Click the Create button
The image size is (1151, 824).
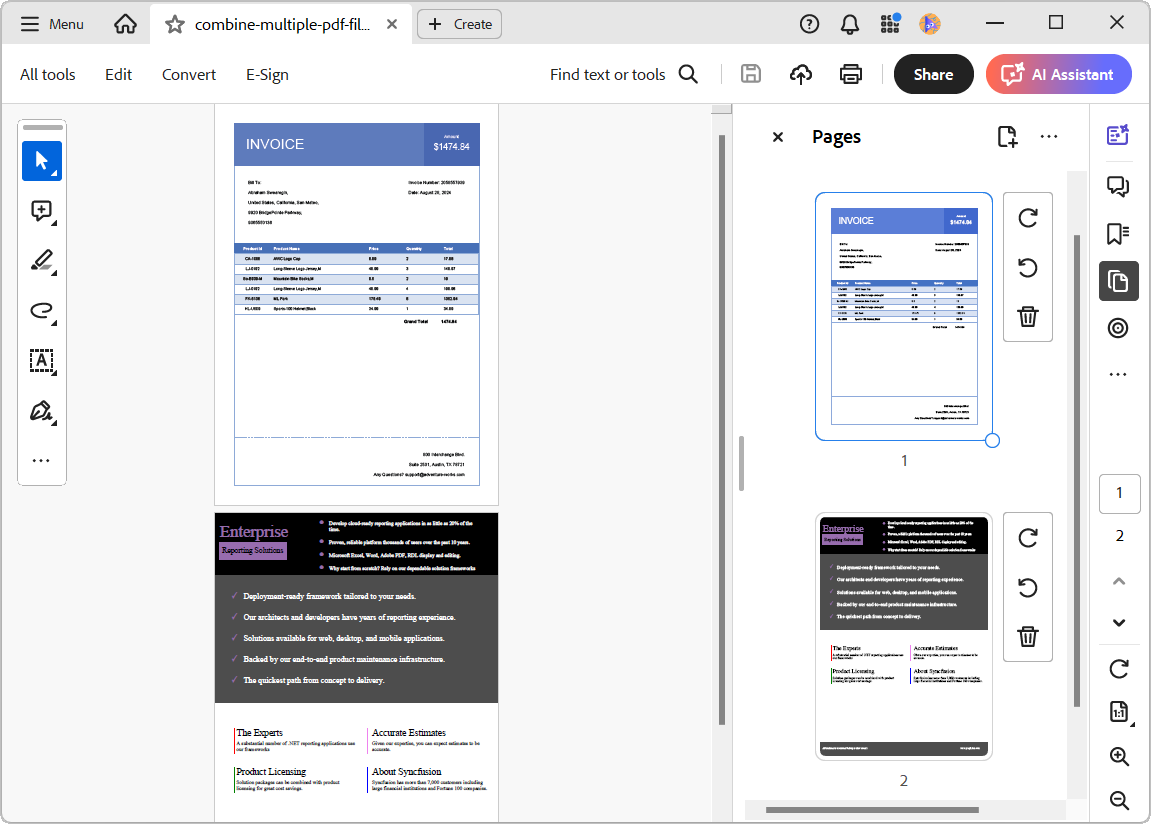coord(460,24)
